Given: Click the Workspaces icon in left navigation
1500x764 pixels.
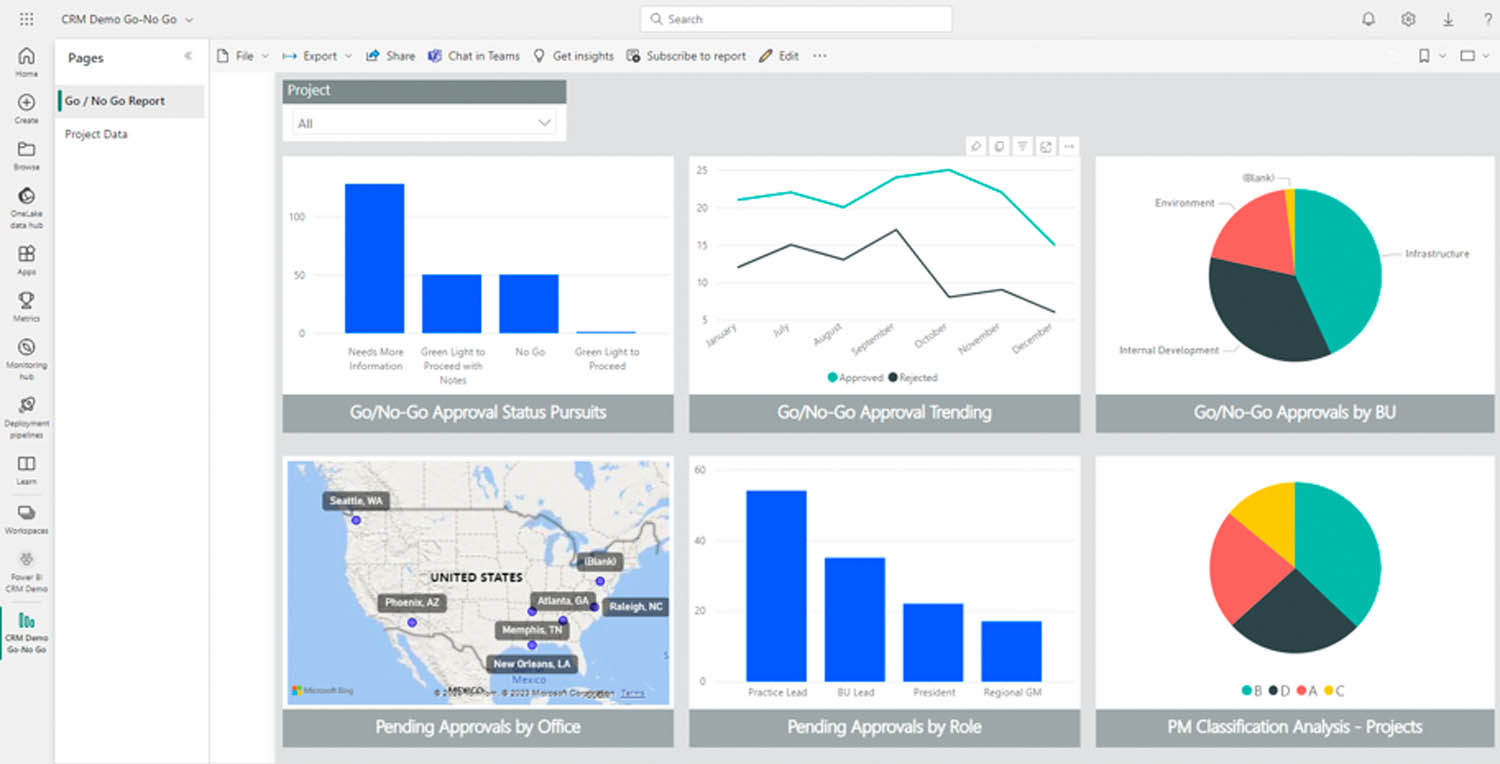Looking at the screenshot, I should [x=27, y=513].
